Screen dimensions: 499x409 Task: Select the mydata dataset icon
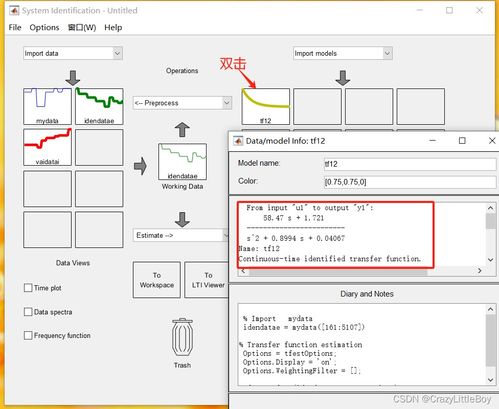47,106
